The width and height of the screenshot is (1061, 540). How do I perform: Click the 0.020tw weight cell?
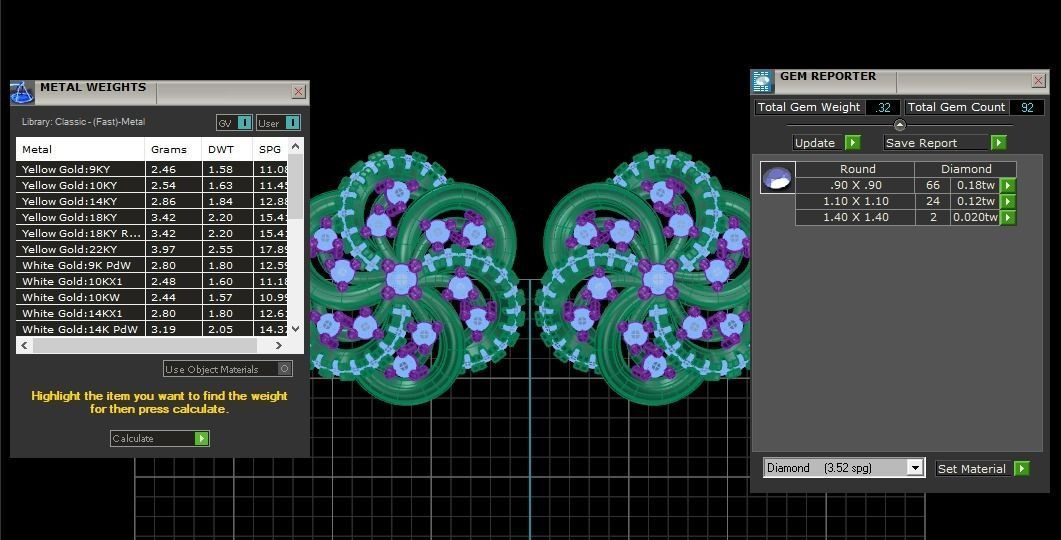coord(975,217)
